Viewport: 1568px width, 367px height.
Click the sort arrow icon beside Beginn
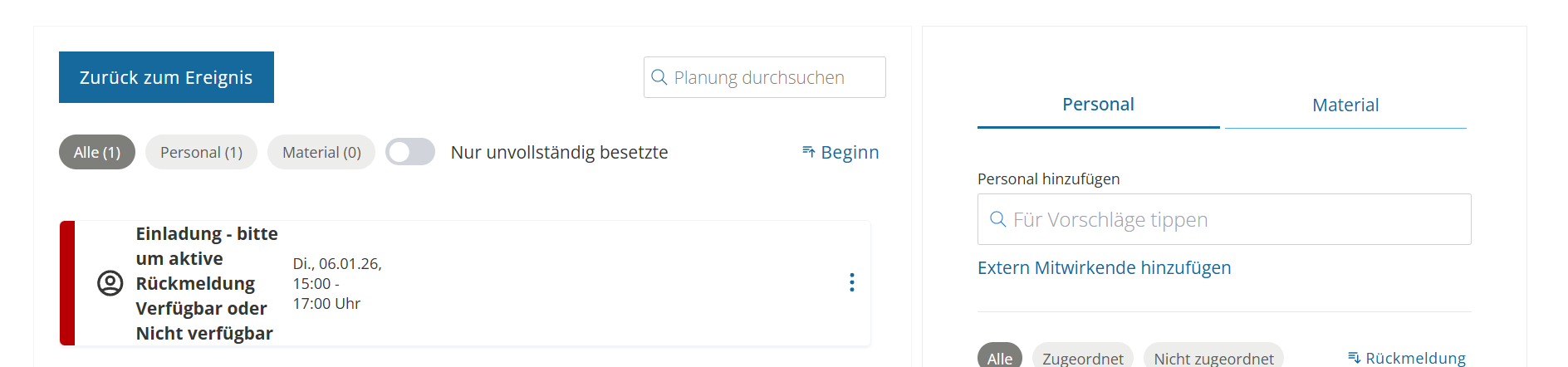(x=808, y=151)
